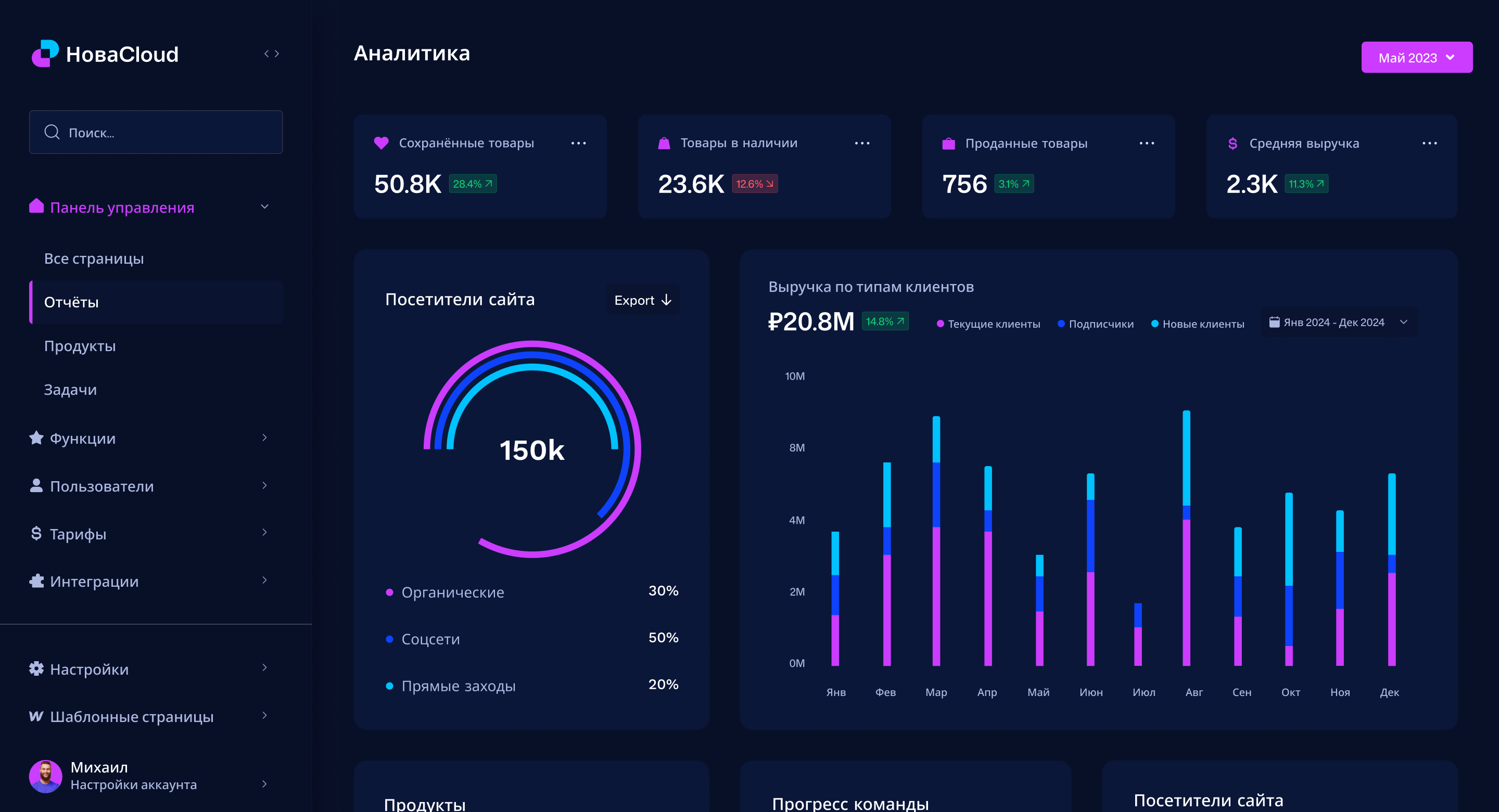Open three-dot menu on Проданные товары card

1146,143
